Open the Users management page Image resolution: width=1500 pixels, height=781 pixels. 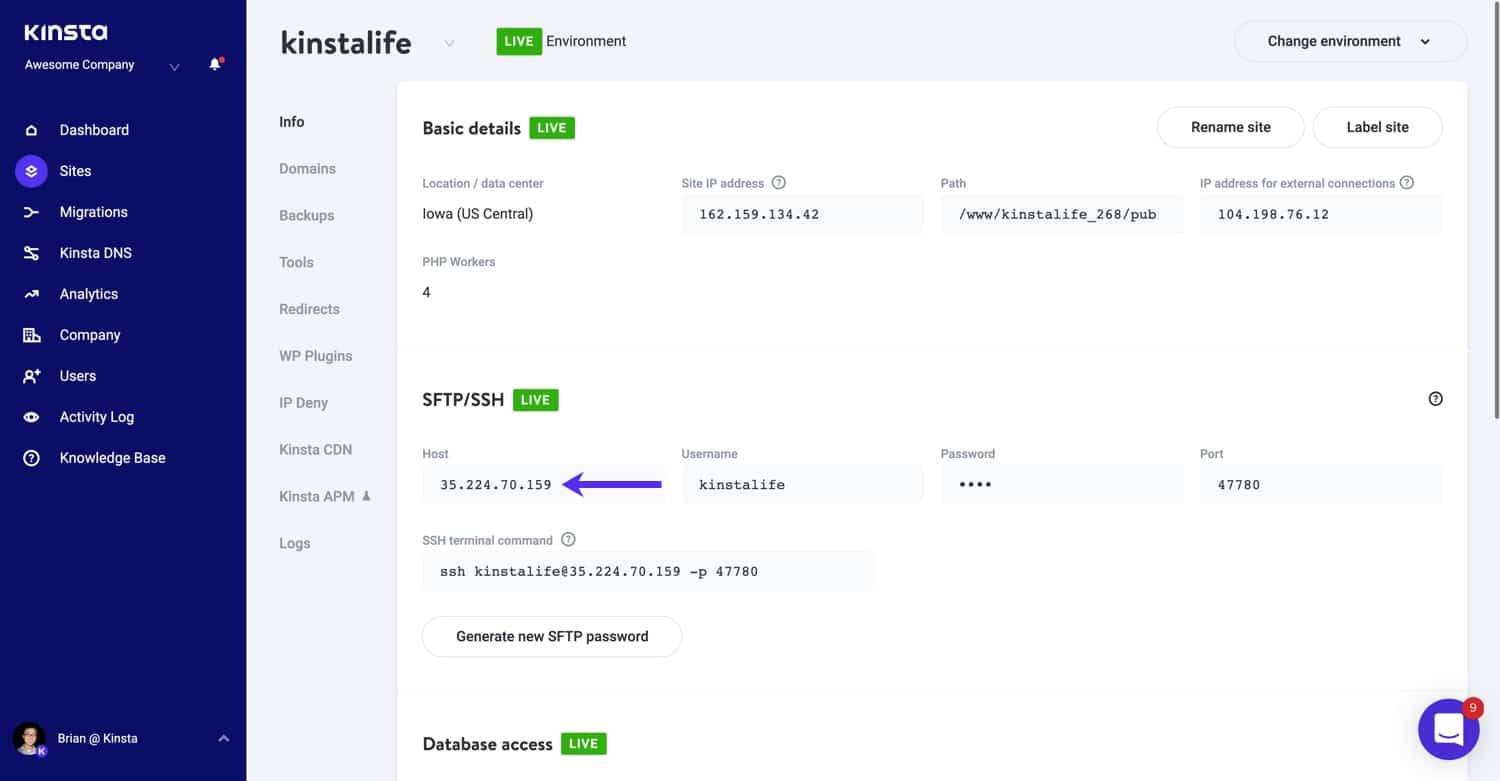click(x=78, y=375)
